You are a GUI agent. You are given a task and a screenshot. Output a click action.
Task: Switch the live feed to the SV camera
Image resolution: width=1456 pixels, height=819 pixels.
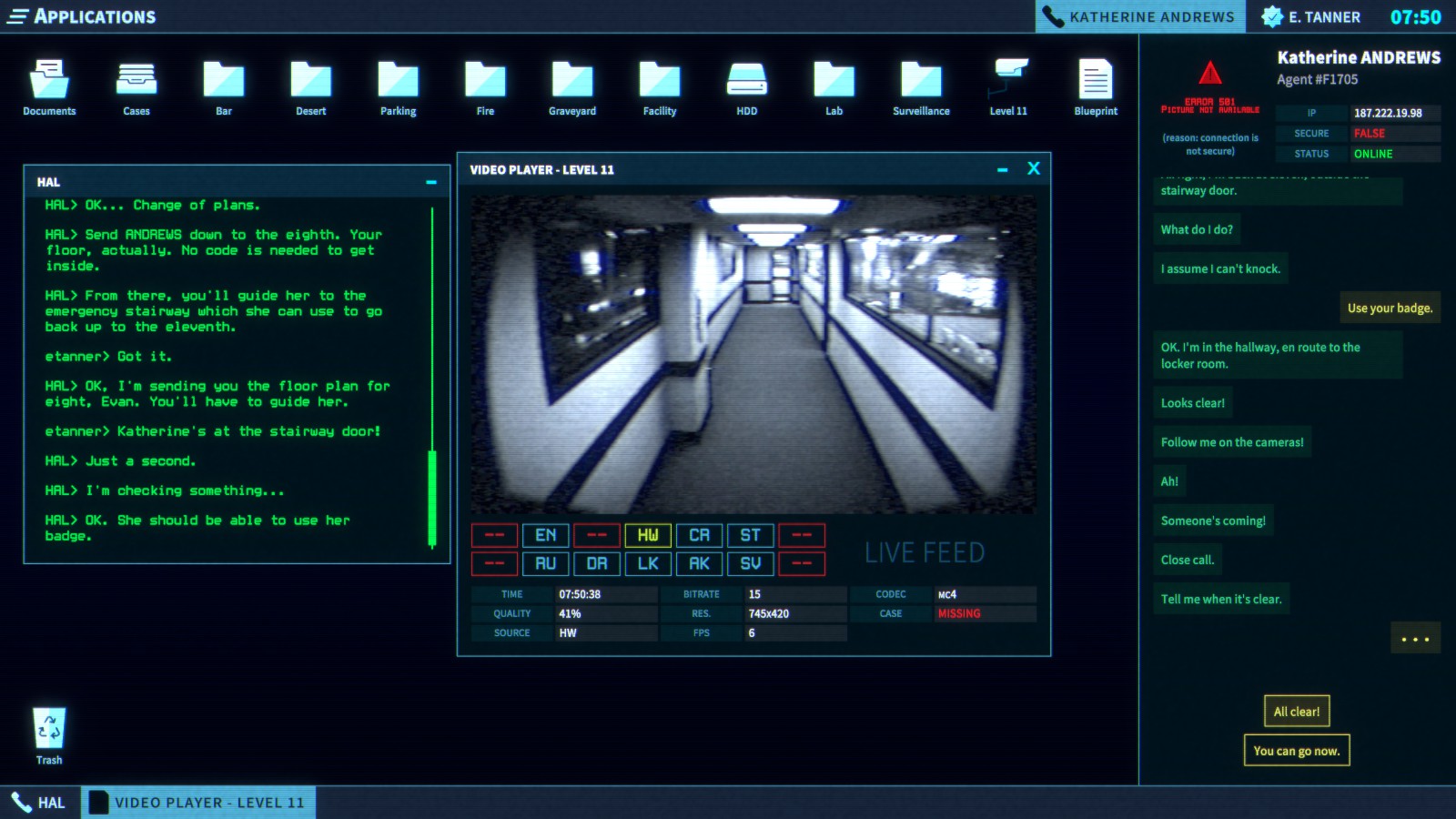coord(750,563)
